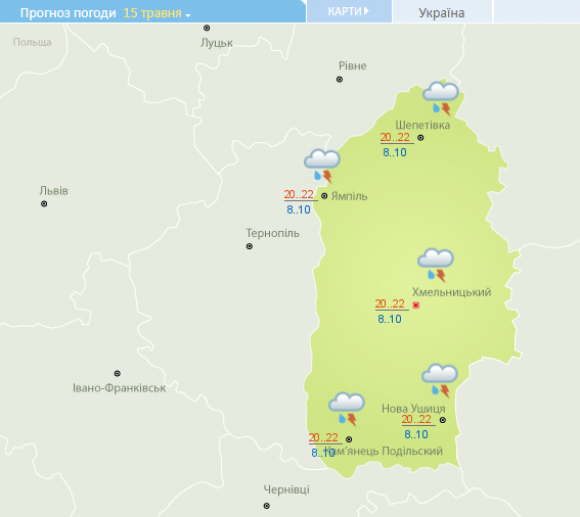Click the small arrow beside 15 травня

click(x=188, y=16)
